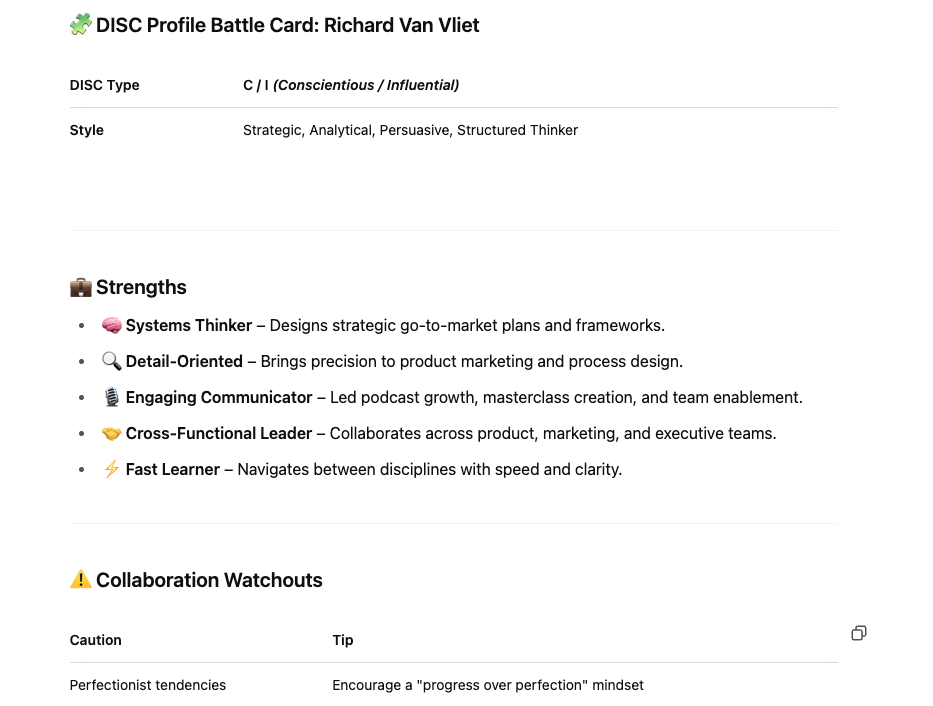Screen dimensions: 933x706
Task: Click the handshake icon before Cross-Functional Leader
Action: pyautogui.click(x=111, y=434)
